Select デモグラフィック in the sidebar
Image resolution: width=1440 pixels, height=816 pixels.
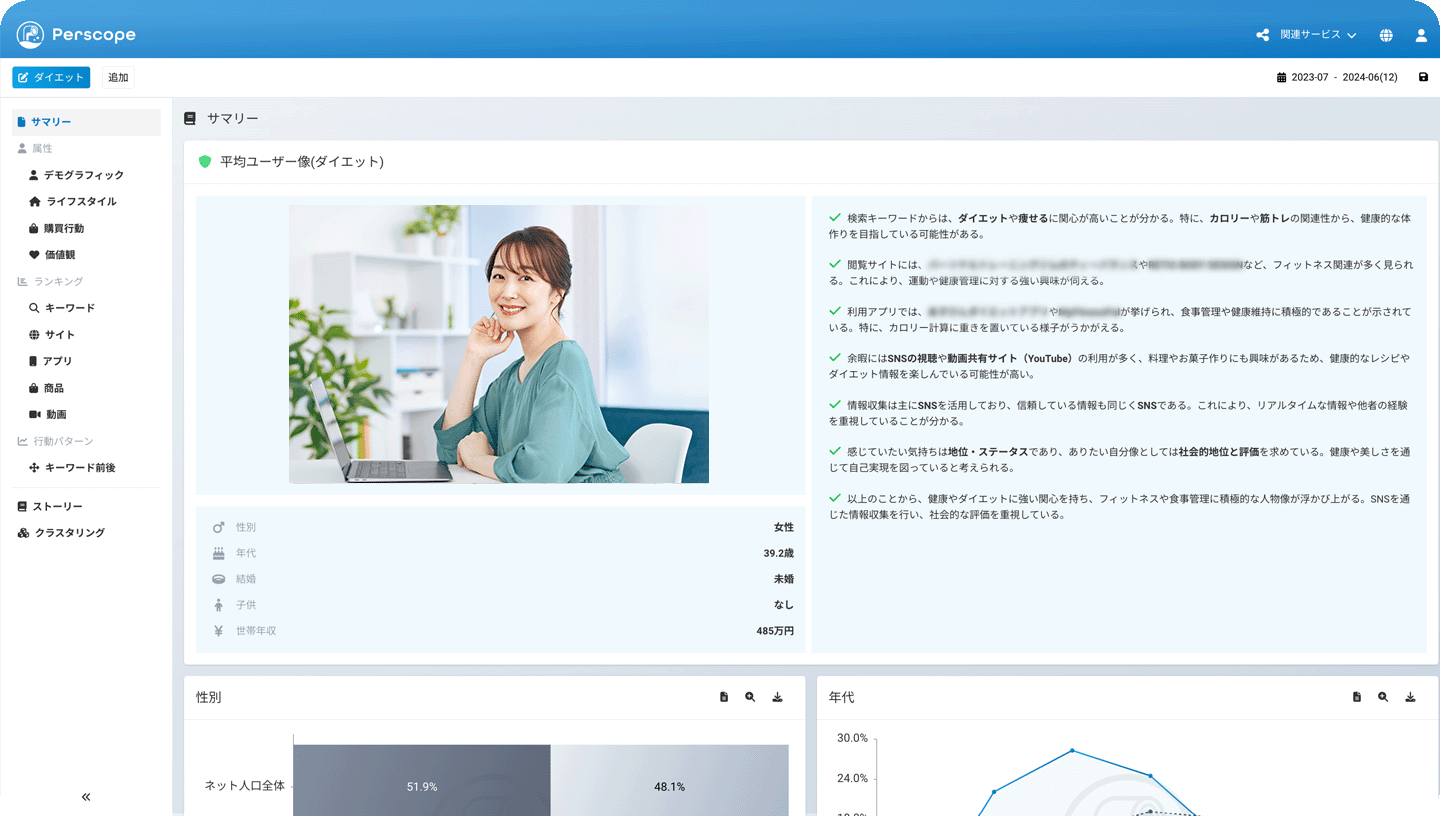[83, 175]
